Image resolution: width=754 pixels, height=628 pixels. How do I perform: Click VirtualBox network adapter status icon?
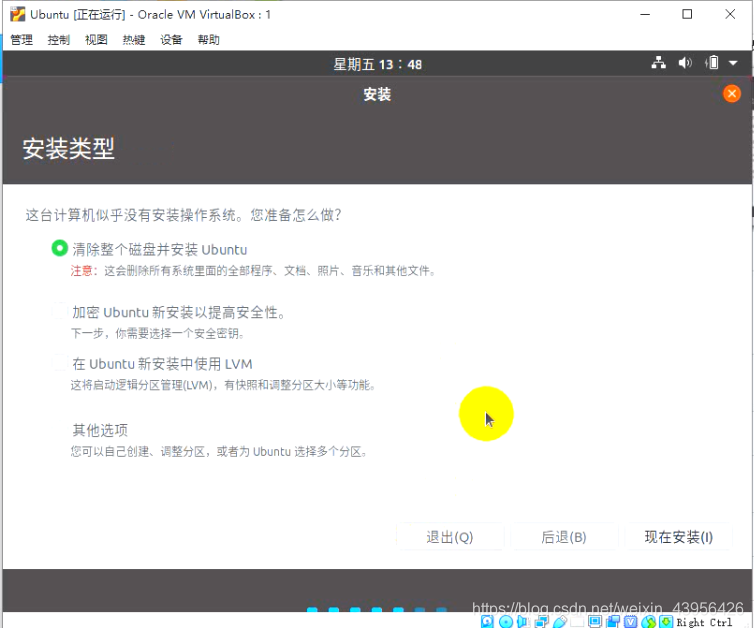pyautogui.click(x=541, y=622)
